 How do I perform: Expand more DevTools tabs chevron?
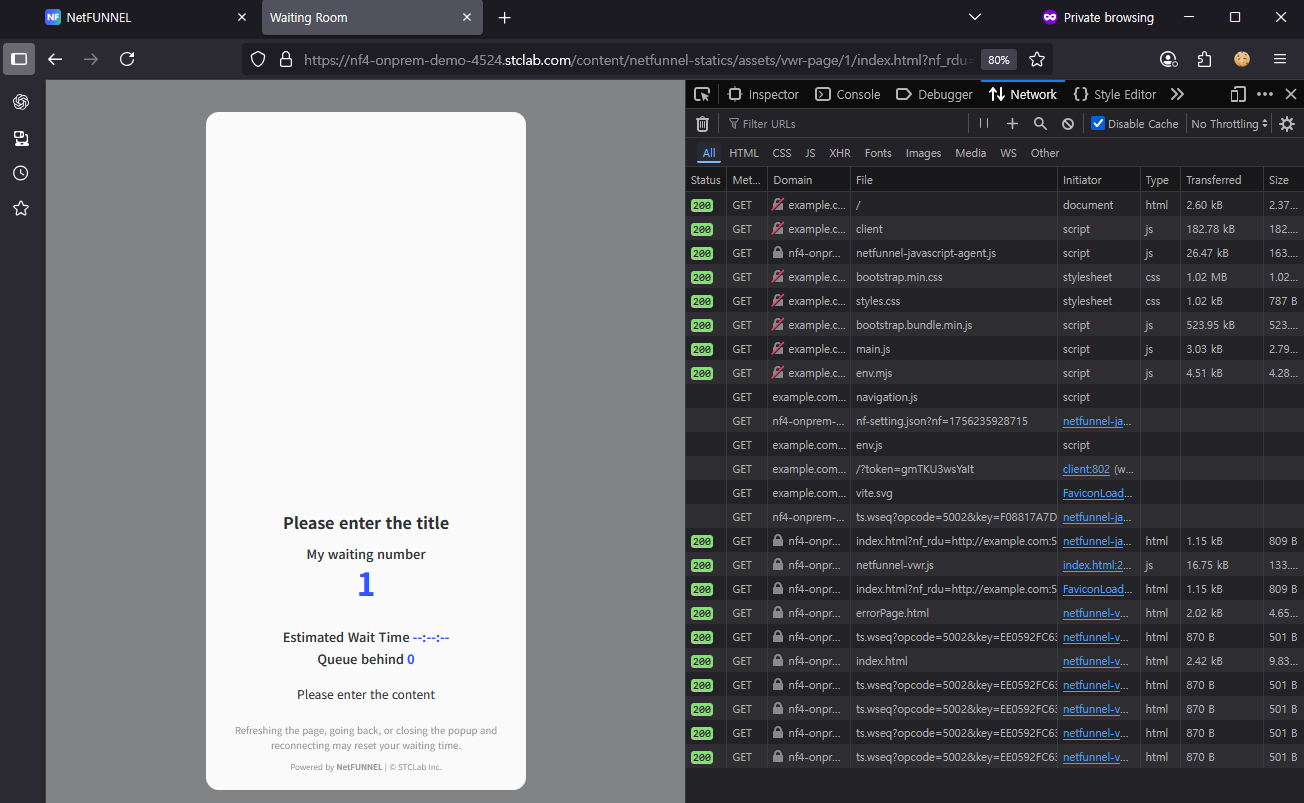[1177, 94]
